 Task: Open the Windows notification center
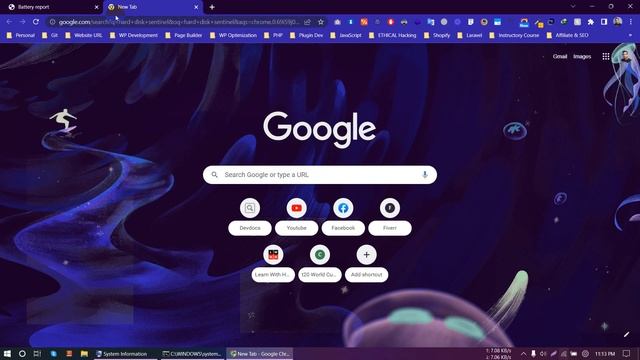tap(627, 353)
